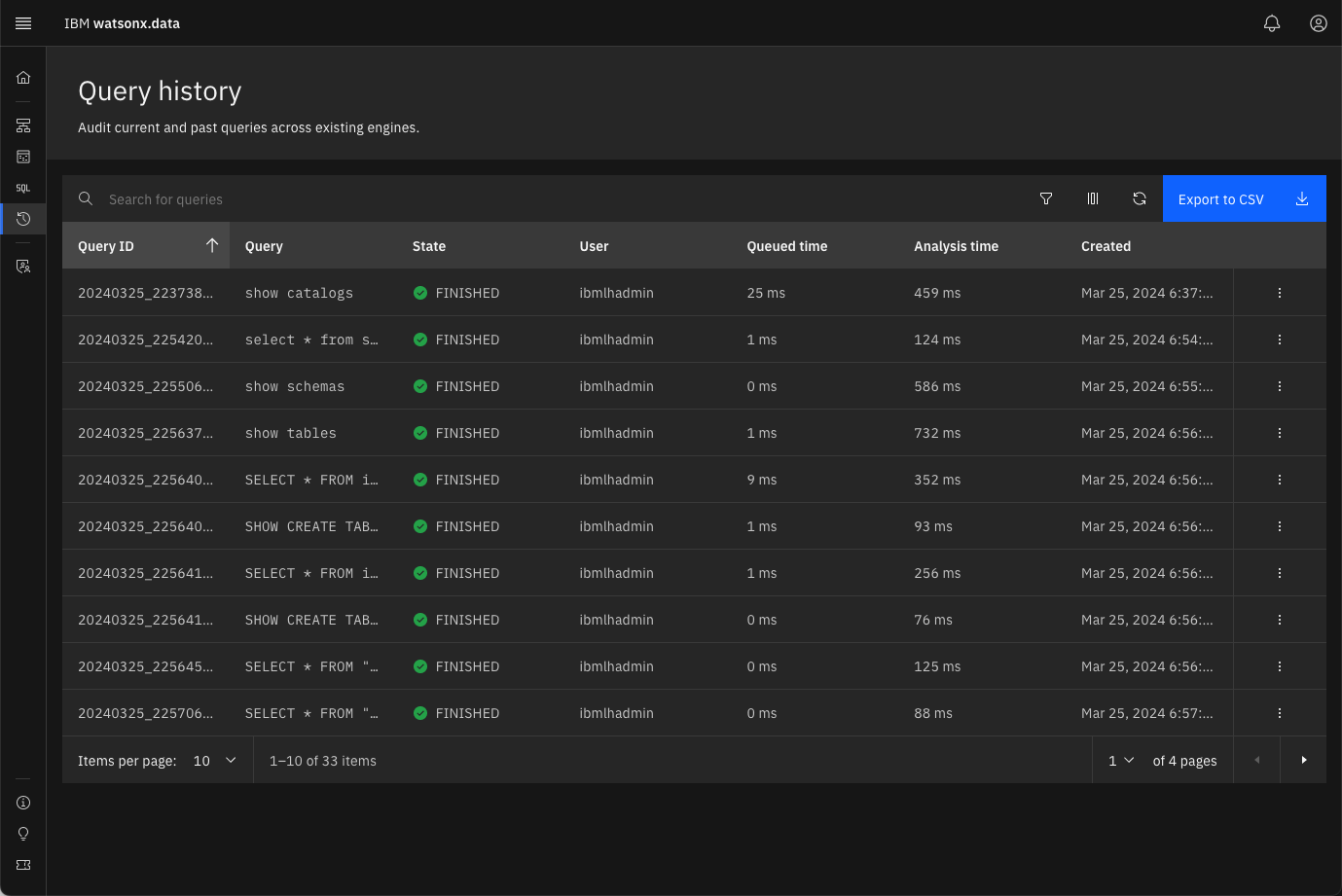Click FINISHED state in show catalogs row

pyautogui.click(x=456, y=293)
